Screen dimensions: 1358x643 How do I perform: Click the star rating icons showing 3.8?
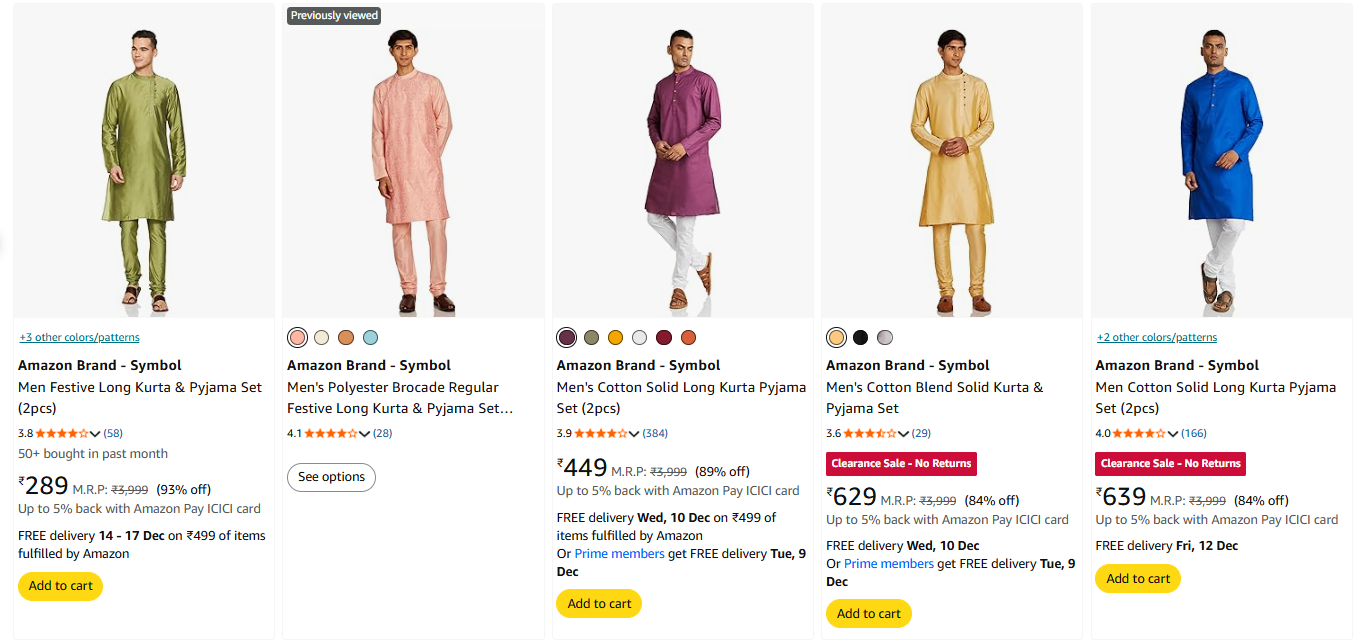[x=62, y=434]
